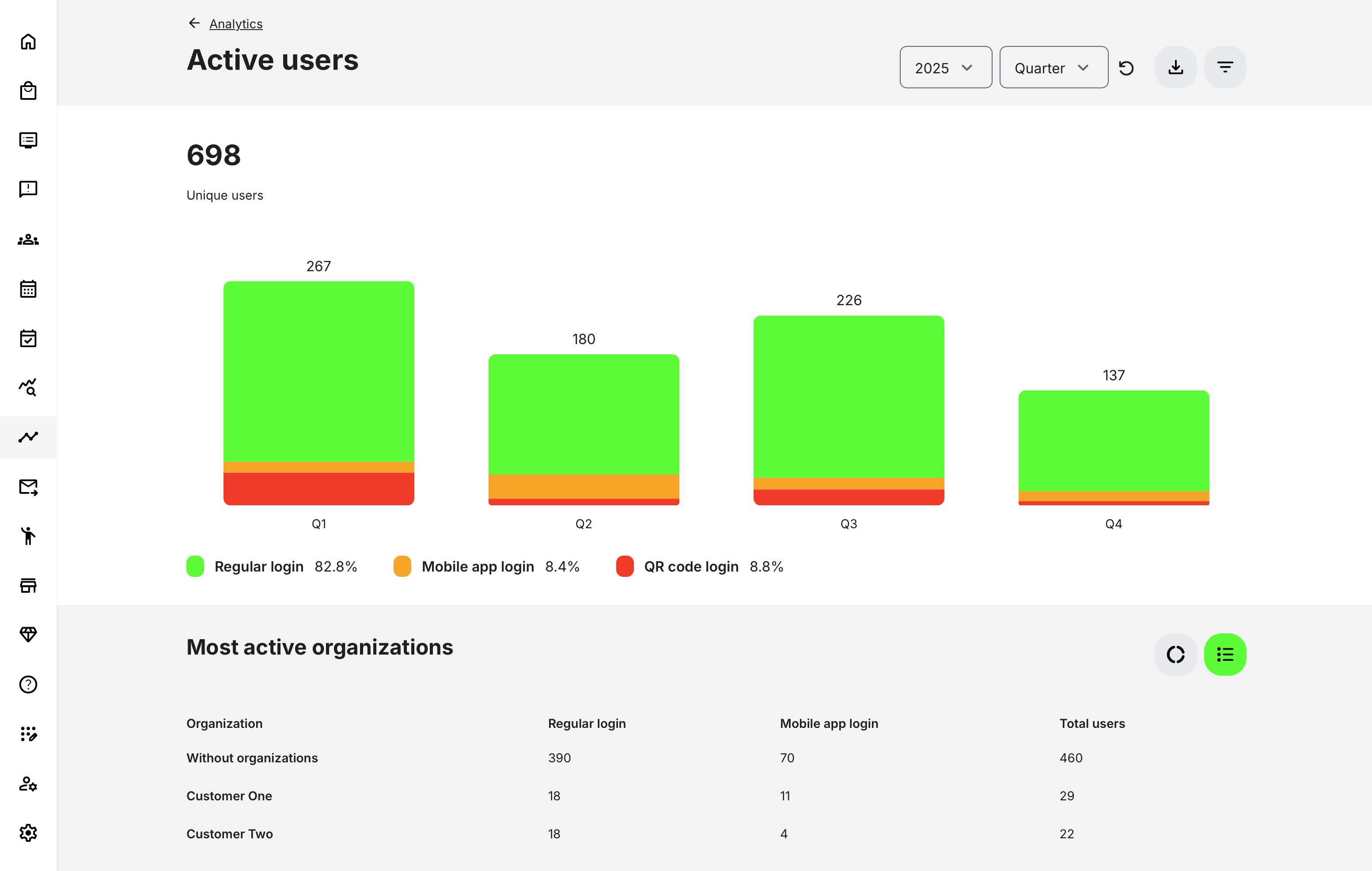This screenshot has height=871, width=1372.
Task: Select the search analytics icon in sidebar
Action: (27, 388)
